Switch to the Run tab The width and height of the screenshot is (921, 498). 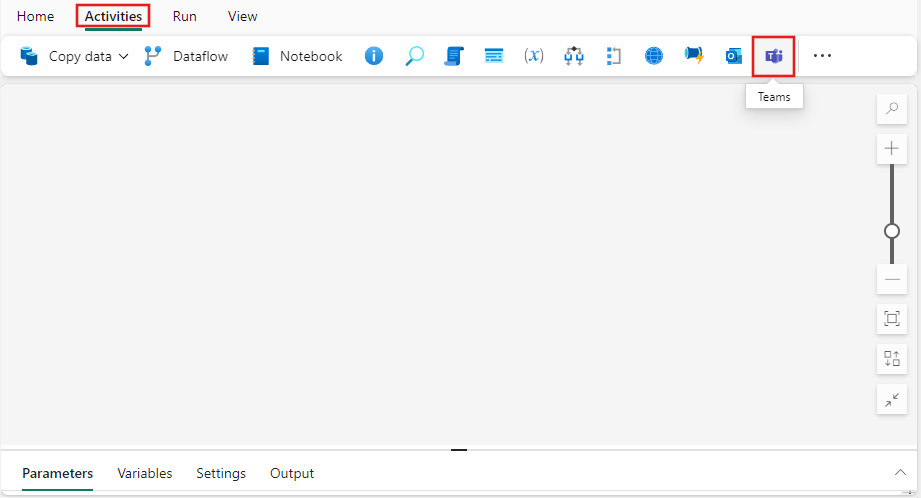coord(184,16)
